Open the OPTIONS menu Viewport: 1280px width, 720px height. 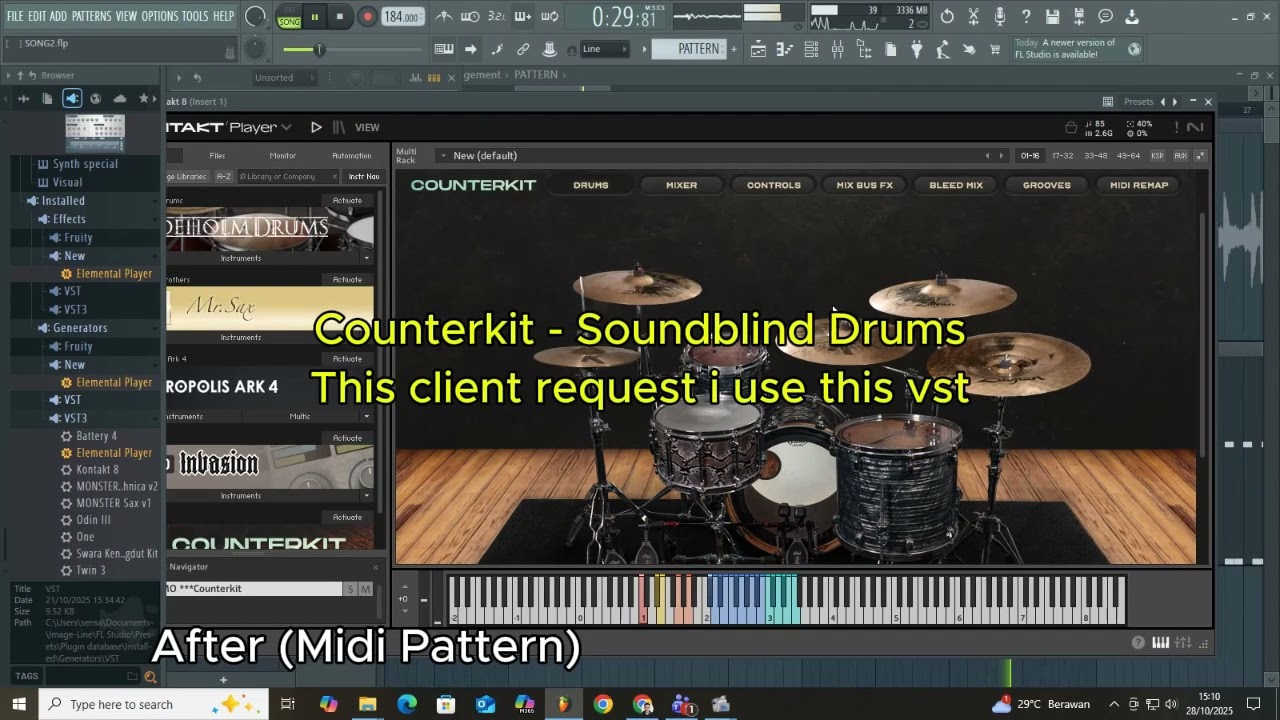(x=159, y=17)
